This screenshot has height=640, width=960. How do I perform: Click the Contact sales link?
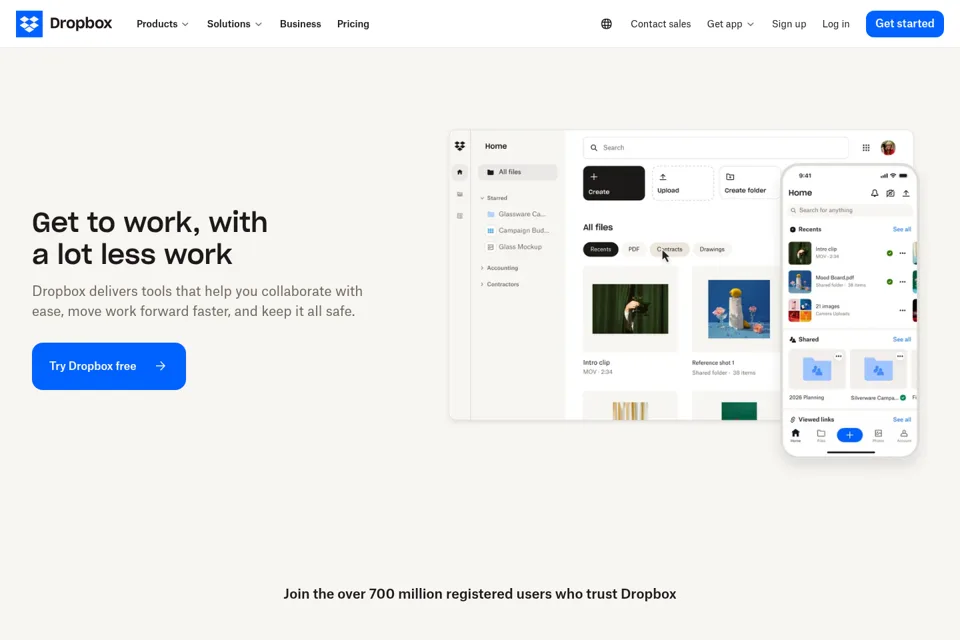661,24
